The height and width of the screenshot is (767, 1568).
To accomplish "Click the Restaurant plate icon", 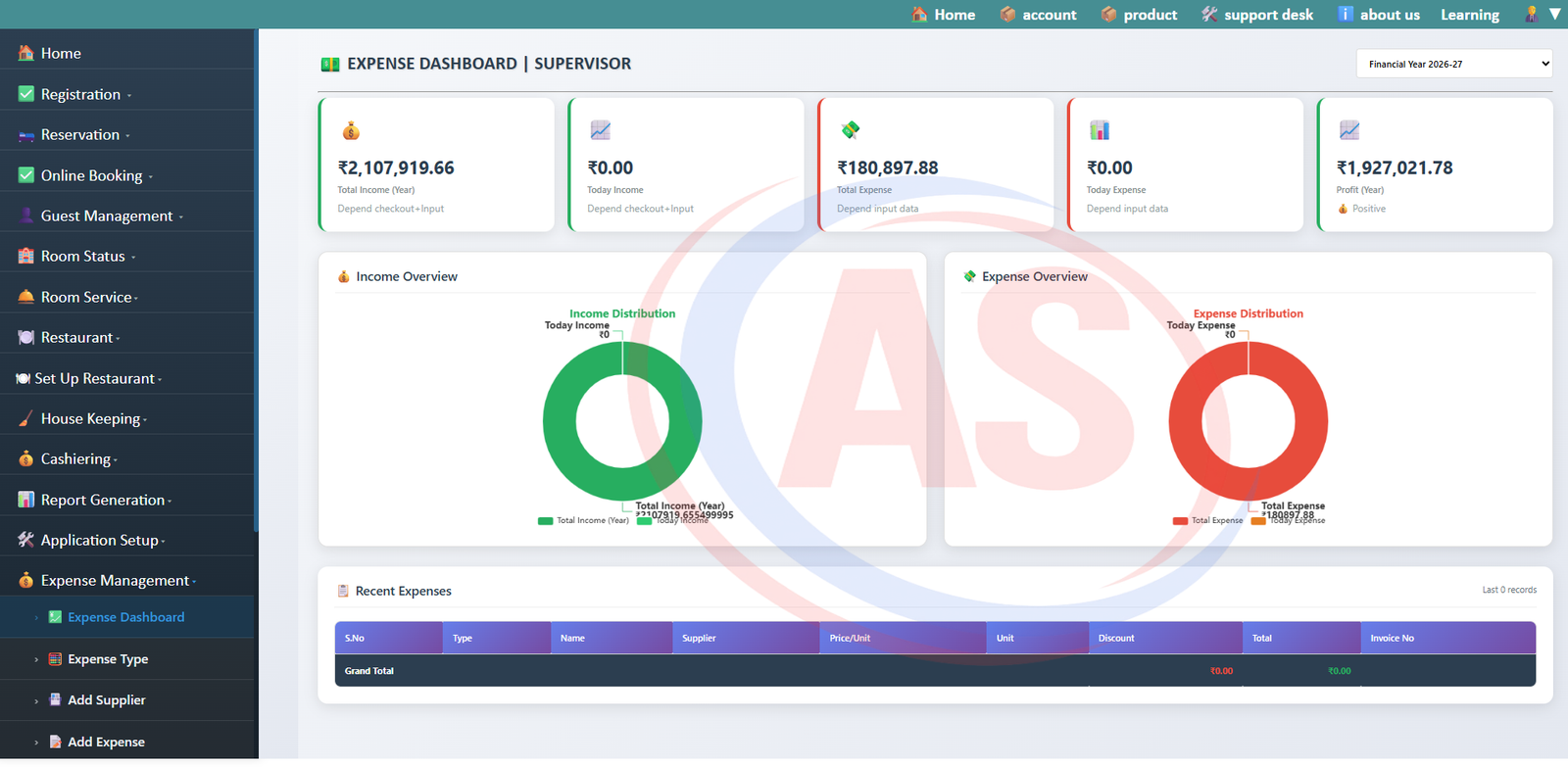I will [26, 337].
